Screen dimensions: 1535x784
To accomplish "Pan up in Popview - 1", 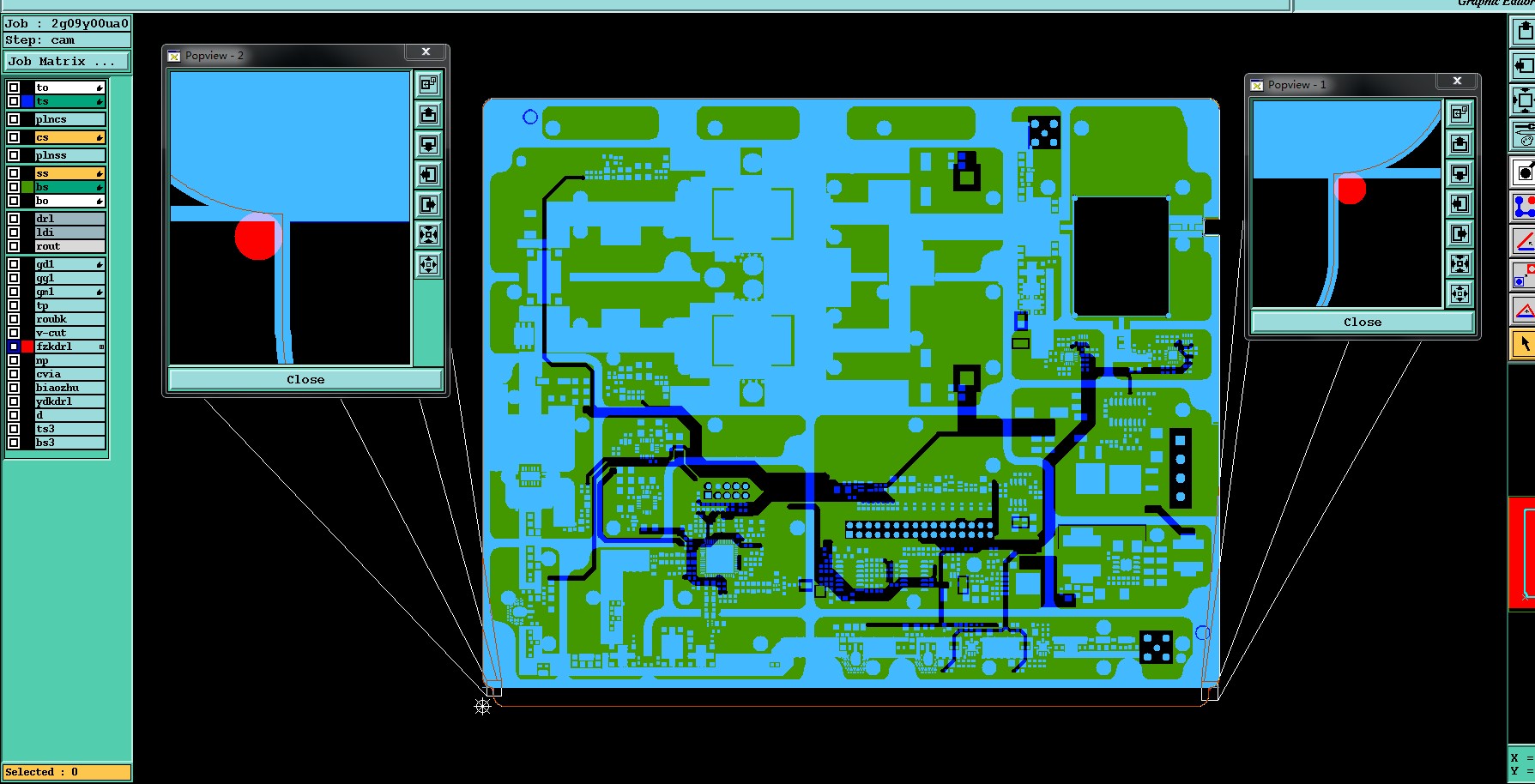I will (1459, 143).
